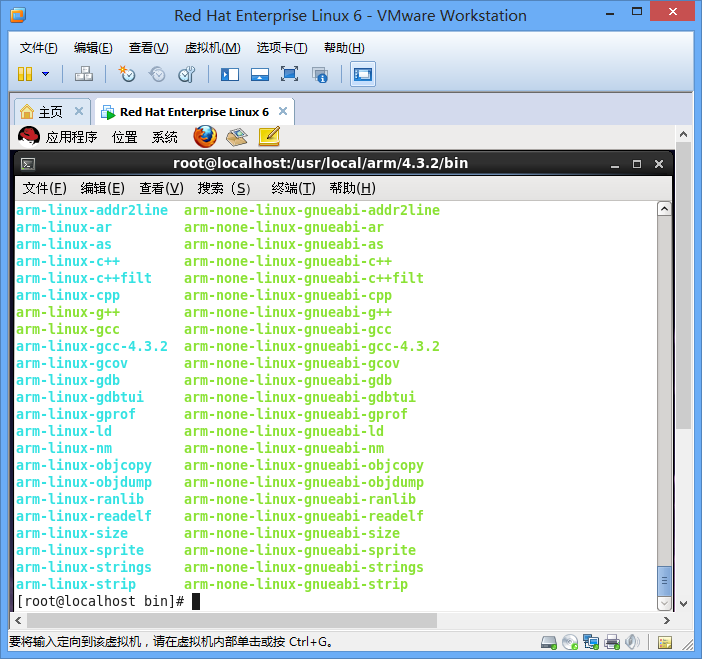Open terminal 文件(F) menu
Viewport: 702px width, 659px height.
[x=44, y=188]
